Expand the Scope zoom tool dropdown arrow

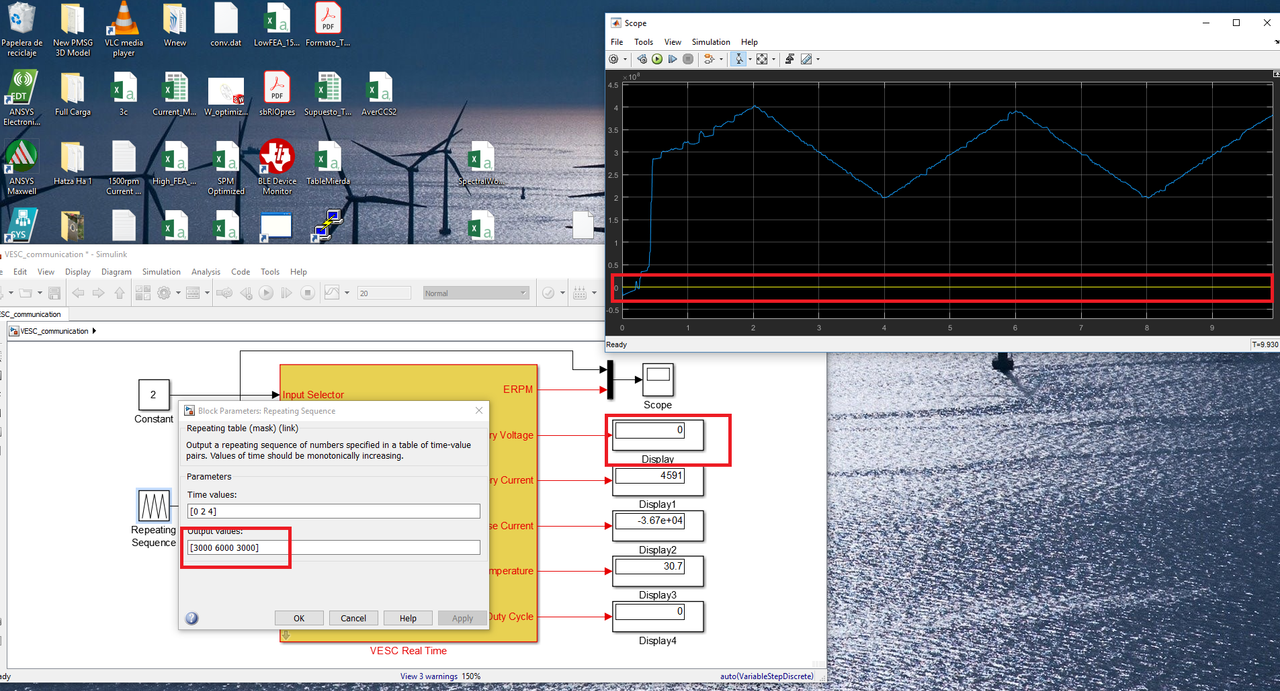tap(751, 59)
